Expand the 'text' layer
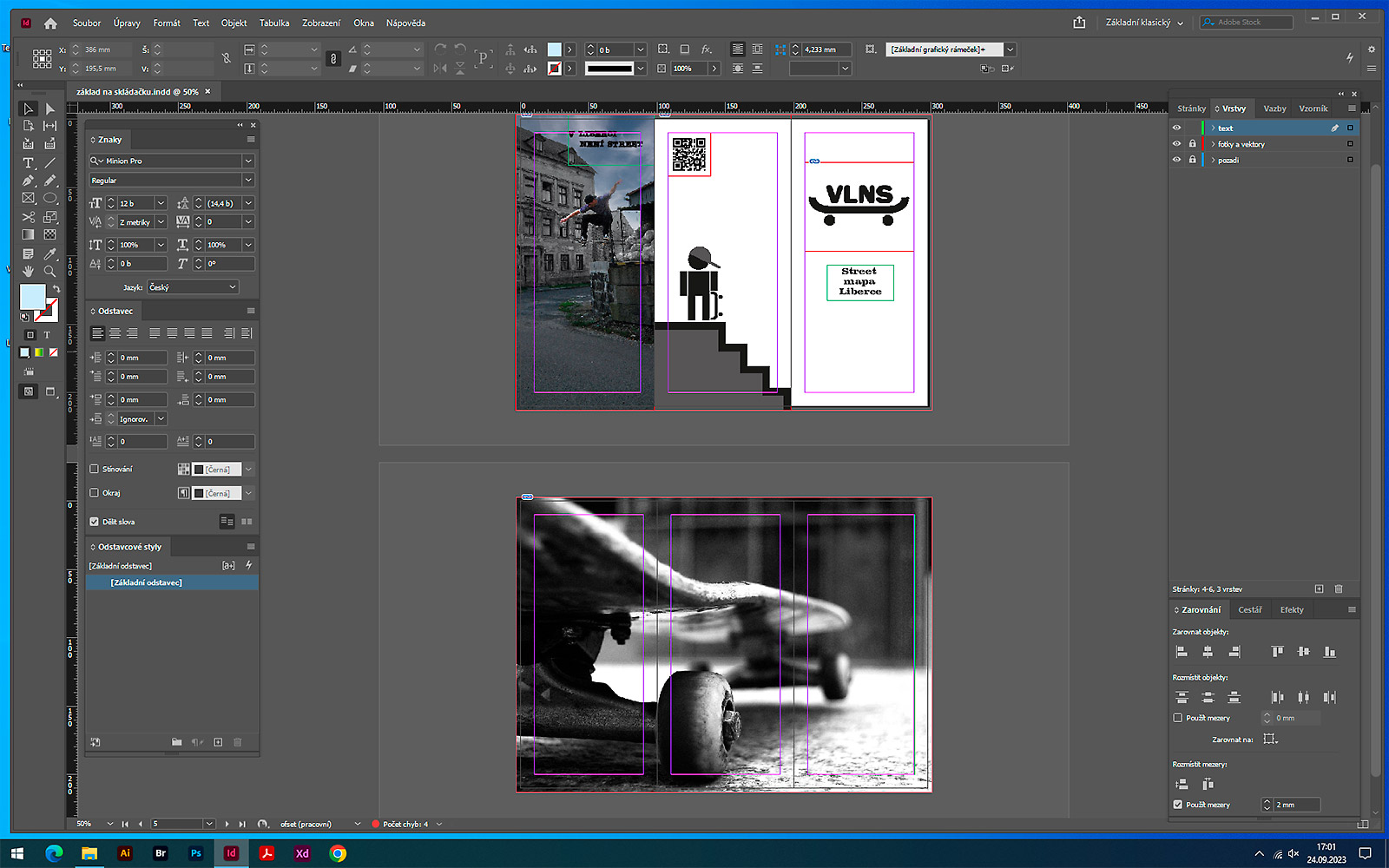The width and height of the screenshot is (1389, 868). click(x=1213, y=128)
